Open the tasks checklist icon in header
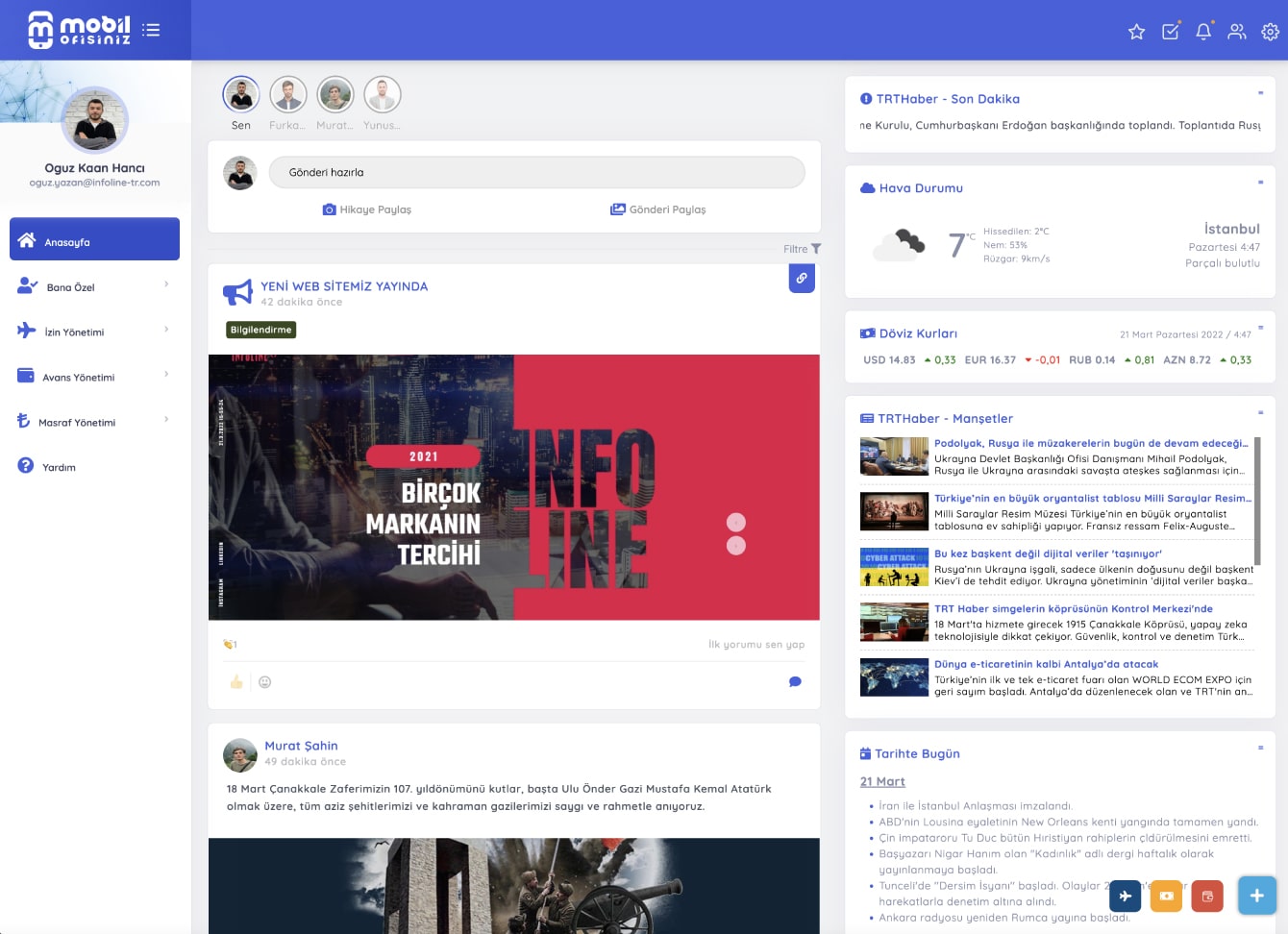Screen dimensions: 1288x934 pyautogui.click(x=1170, y=31)
